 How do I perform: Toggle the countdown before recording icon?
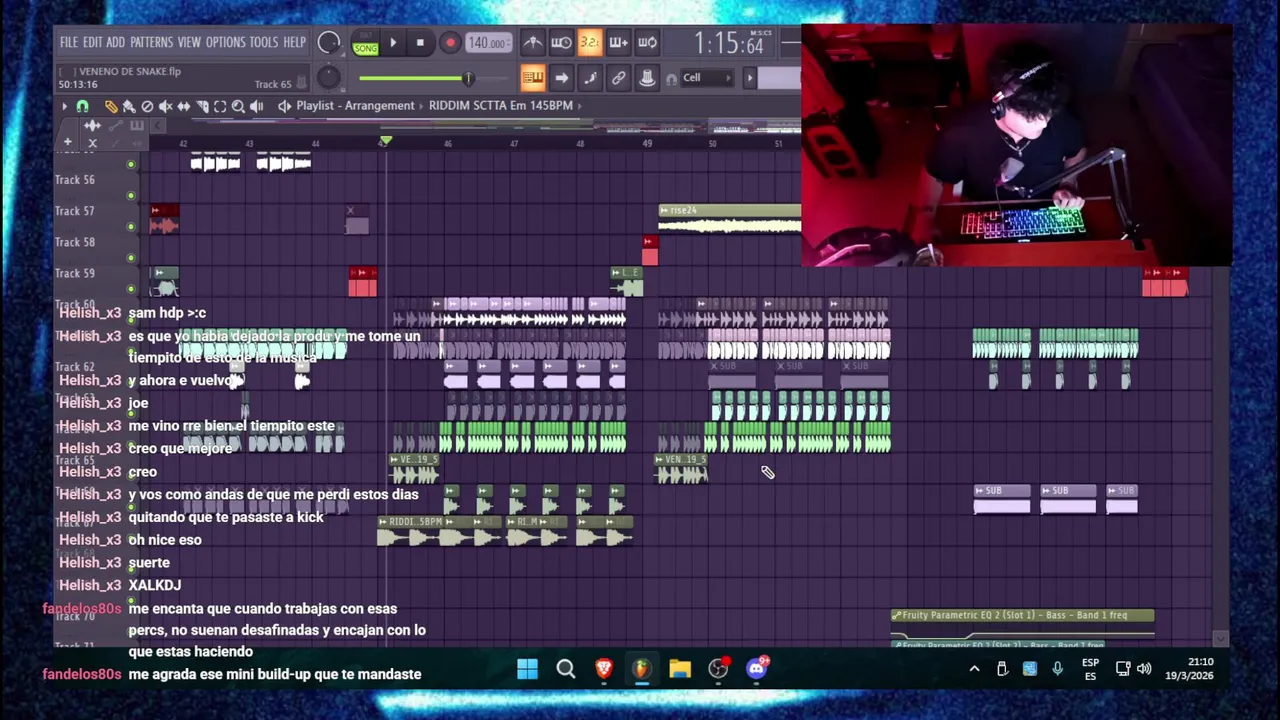coord(590,43)
